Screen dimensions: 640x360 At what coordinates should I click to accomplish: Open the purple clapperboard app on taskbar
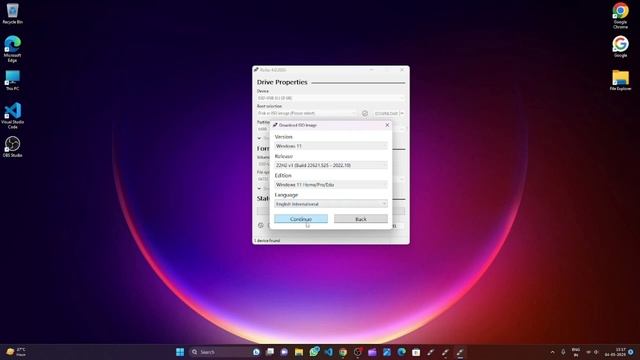372,352
